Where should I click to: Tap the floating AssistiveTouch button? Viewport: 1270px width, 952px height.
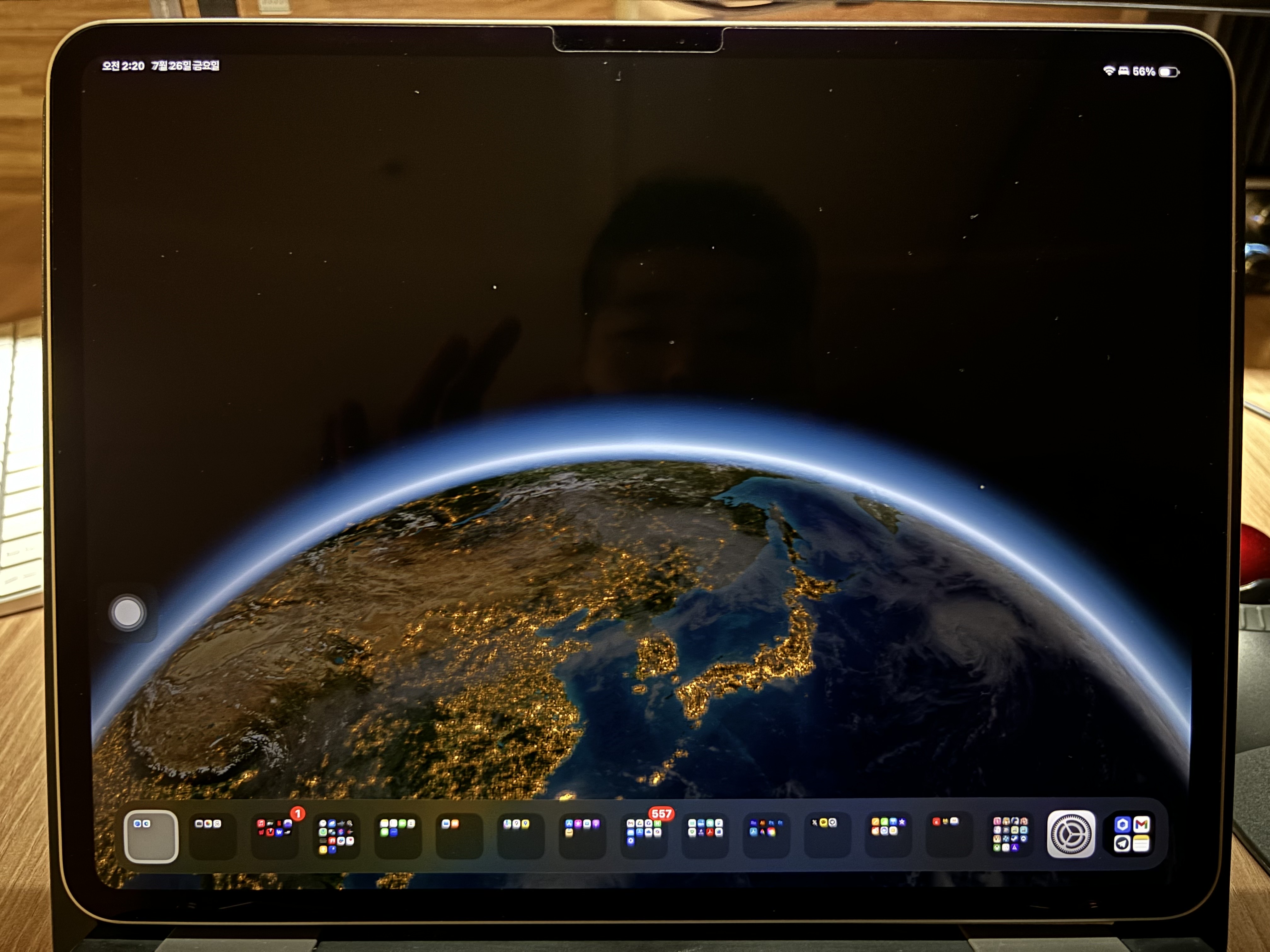pos(128,613)
